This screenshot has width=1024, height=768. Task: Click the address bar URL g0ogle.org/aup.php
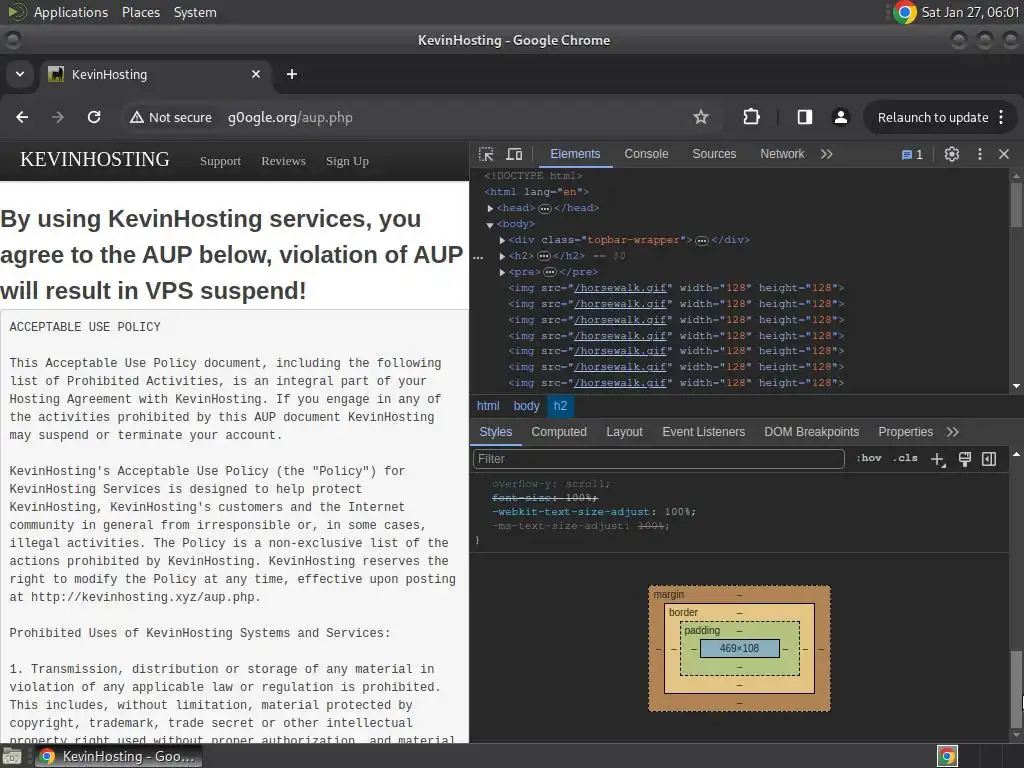click(290, 118)
